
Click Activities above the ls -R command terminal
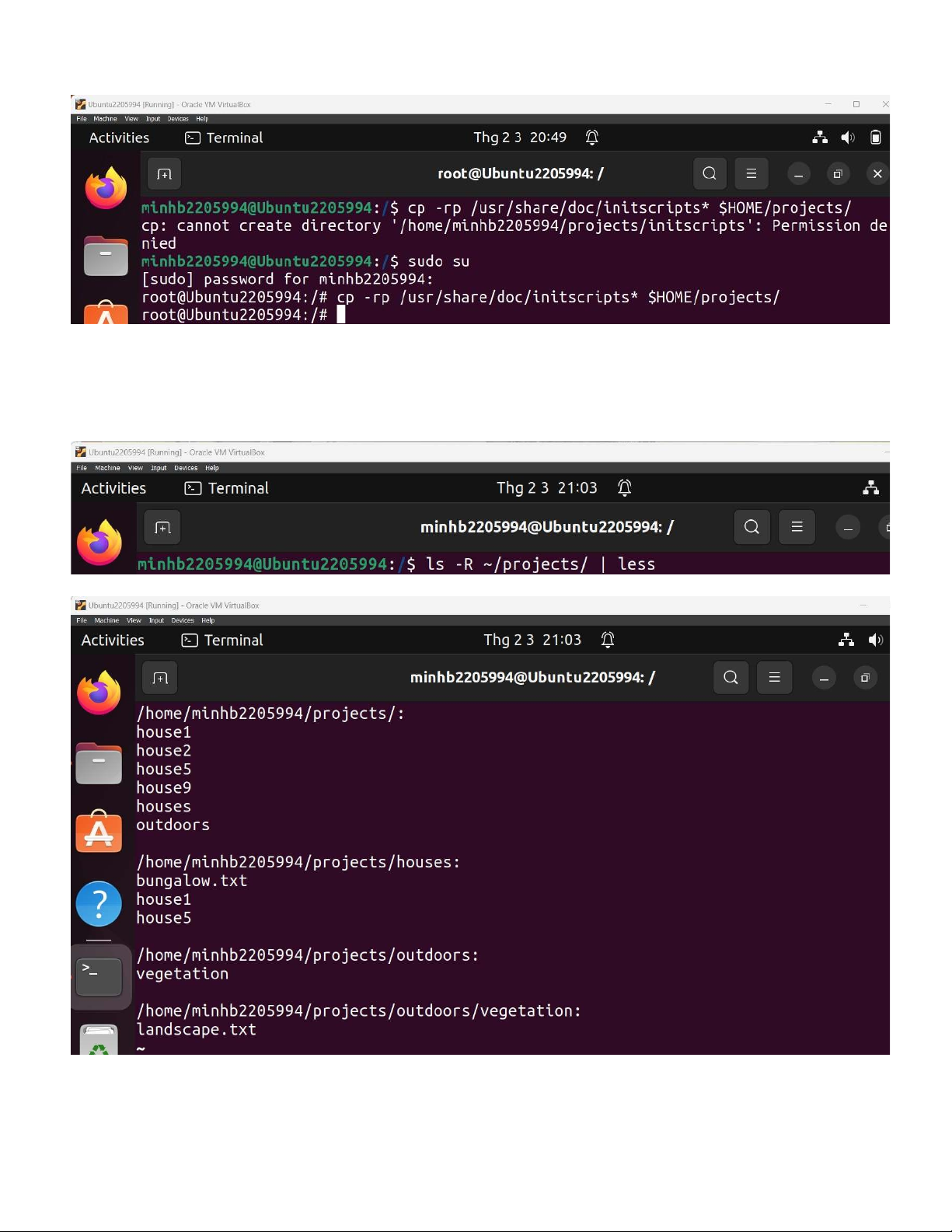click(x=113, y=488)
